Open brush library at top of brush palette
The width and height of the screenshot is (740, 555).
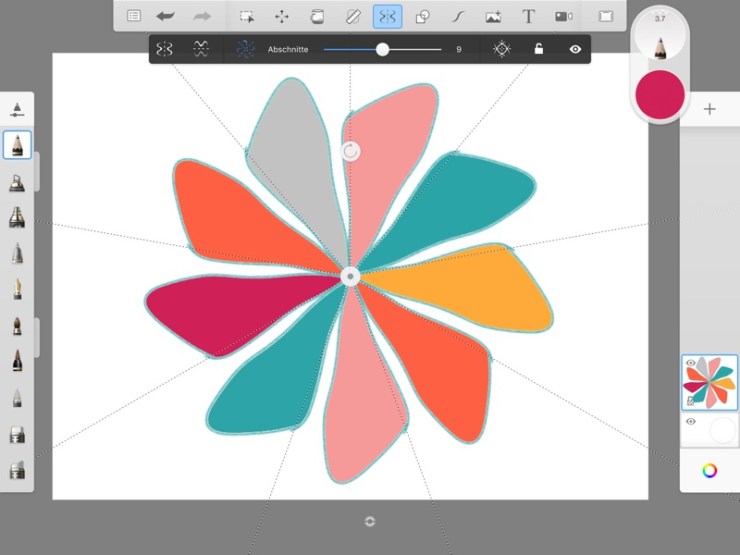pos(18,109)
